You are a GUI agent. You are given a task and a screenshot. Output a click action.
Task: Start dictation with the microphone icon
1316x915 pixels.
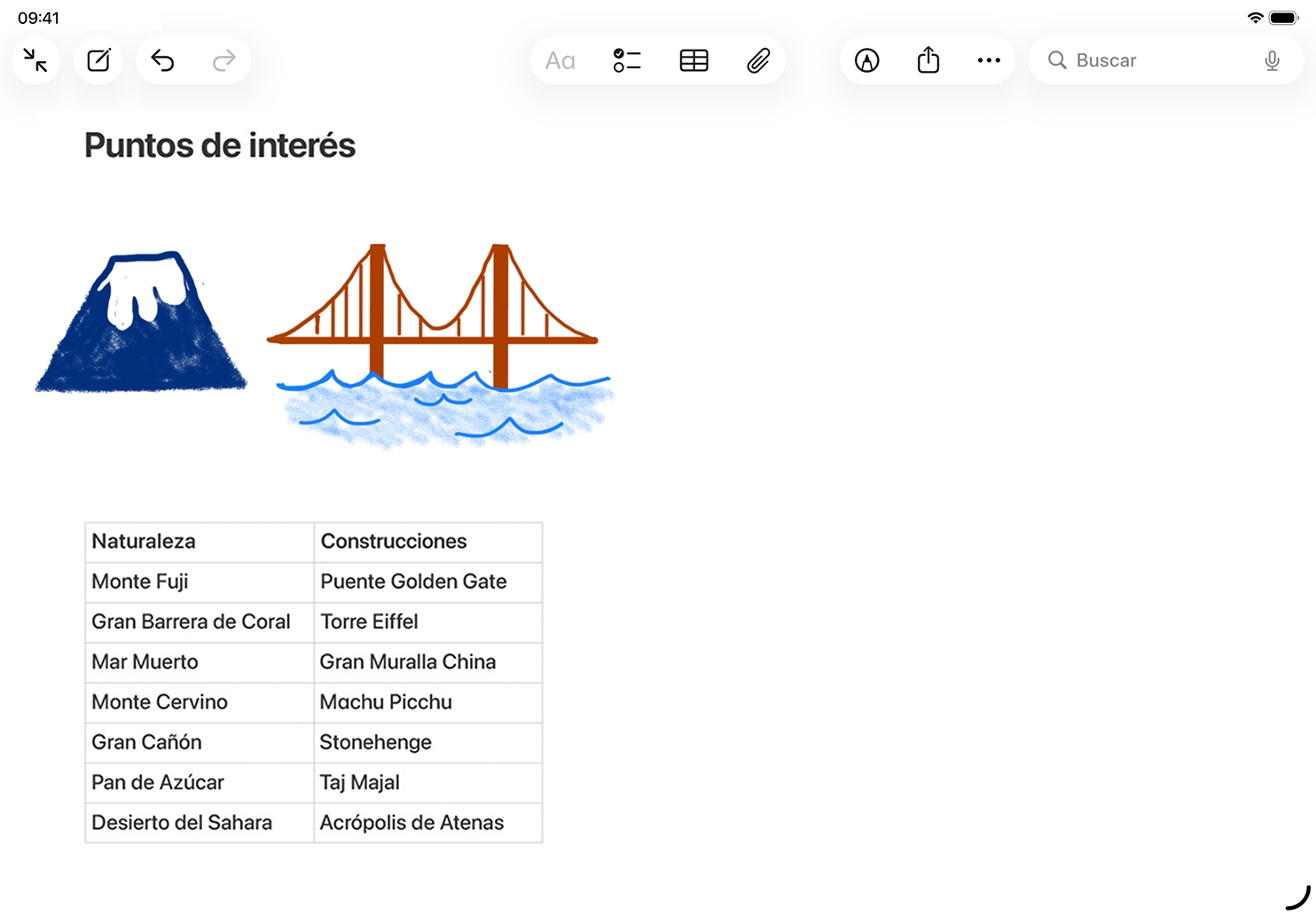(x=1272, y=60)
